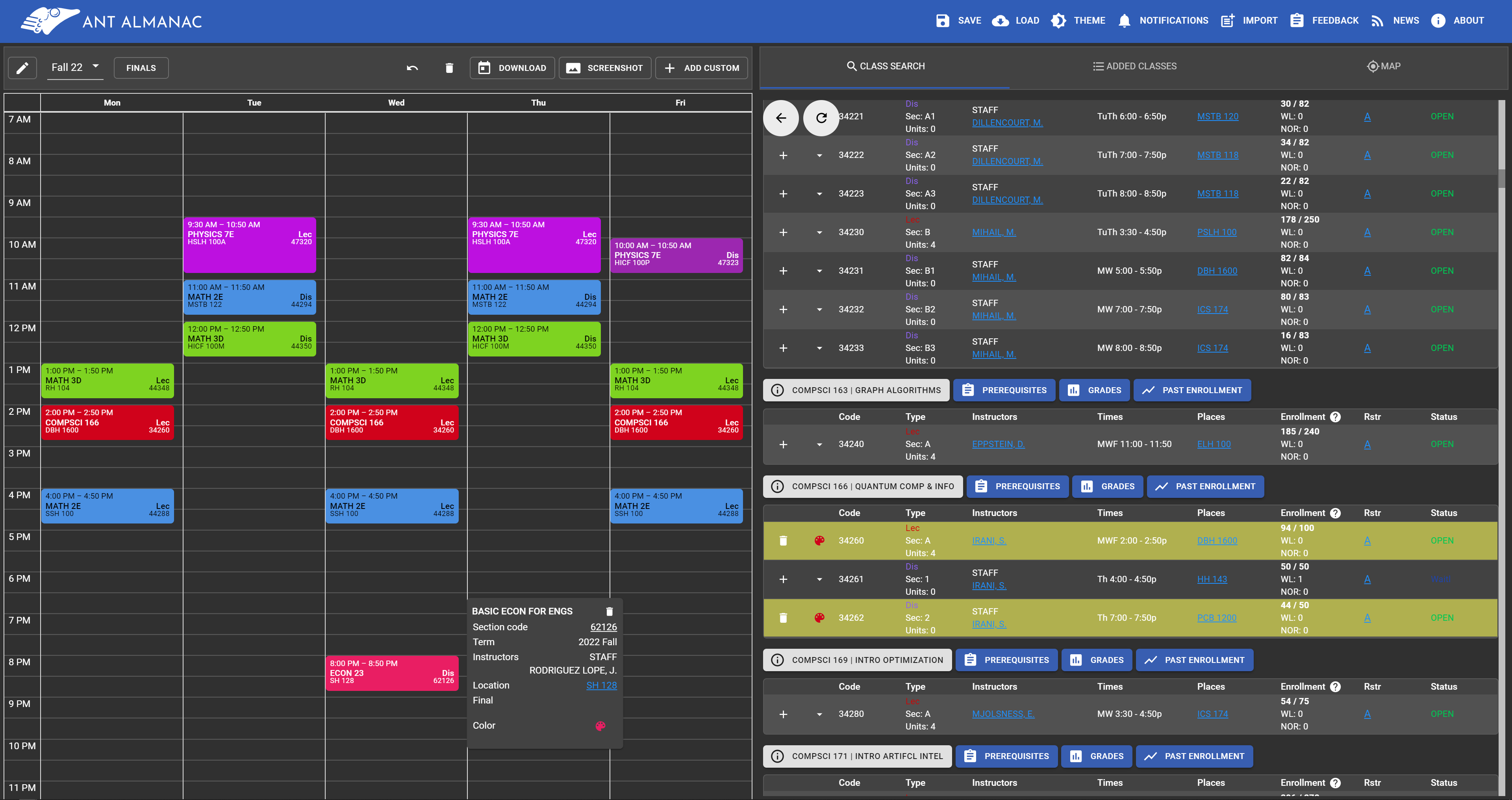
Task: Expand add options arrow for section 34230
Action: (x=819, y=233)
